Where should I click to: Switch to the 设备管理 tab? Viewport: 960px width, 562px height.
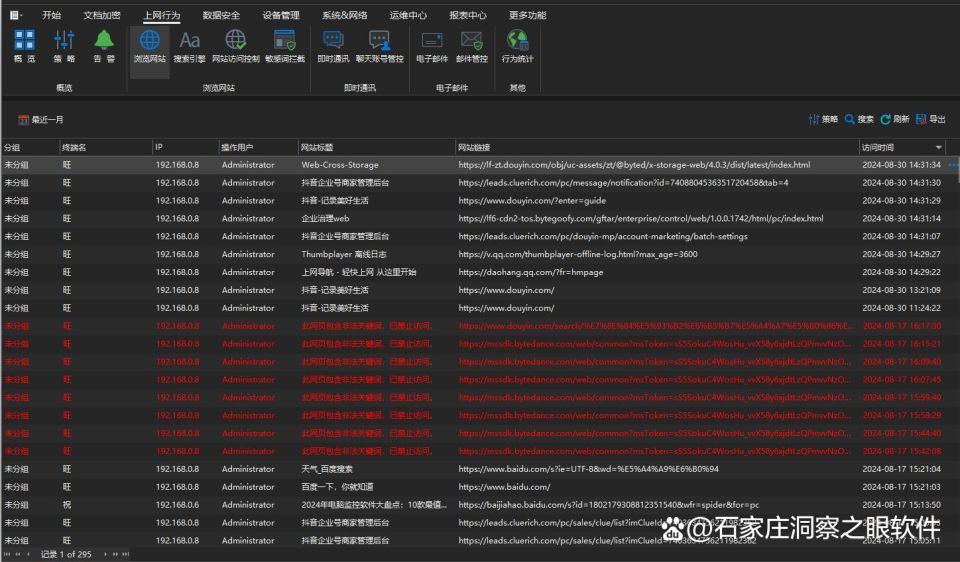click(x=281, y=15)
